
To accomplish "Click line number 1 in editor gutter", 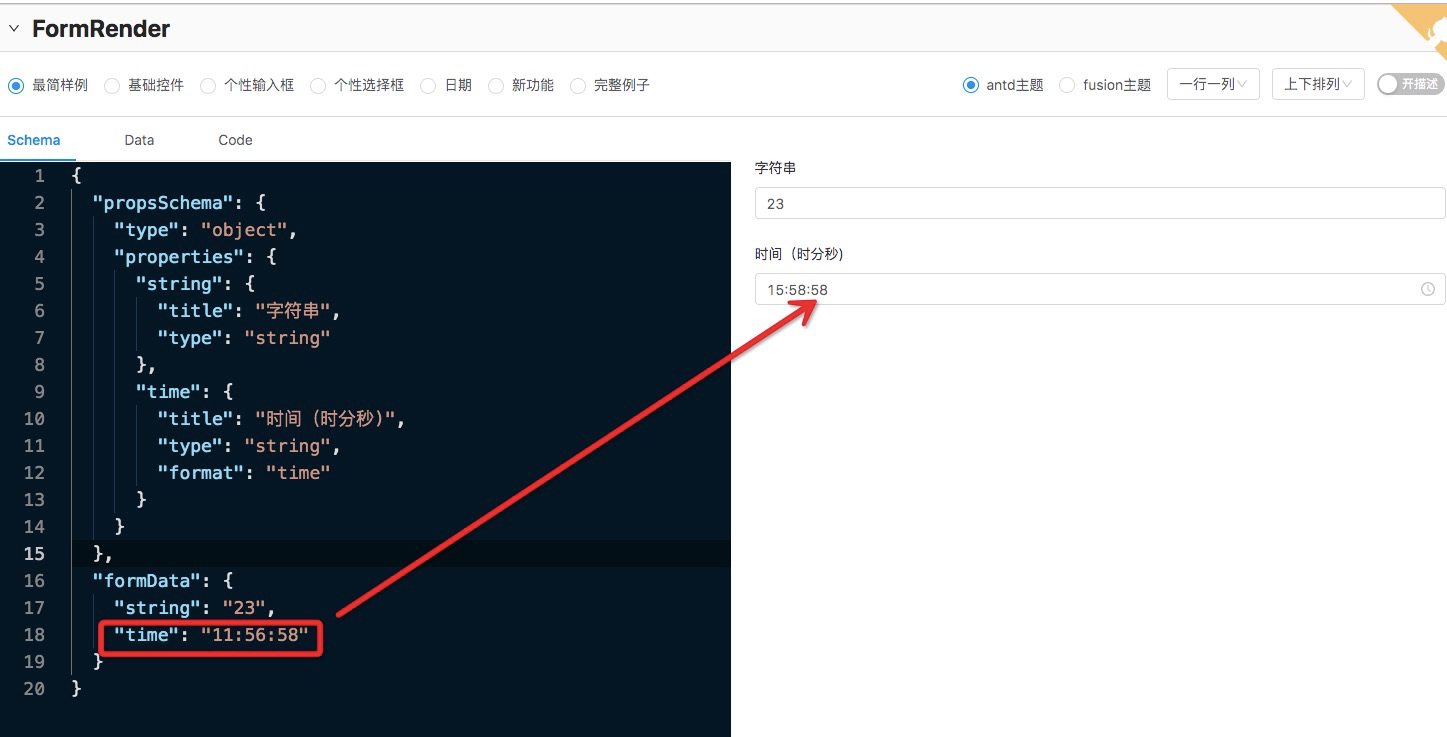I will click(39, 176).
